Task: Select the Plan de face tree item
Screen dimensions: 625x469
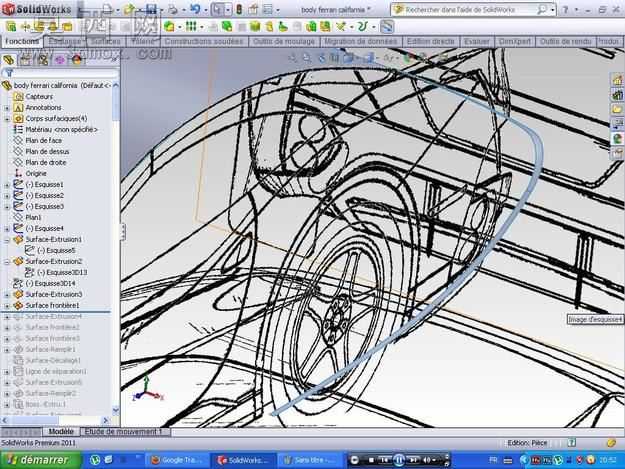Action: point(43,141)
